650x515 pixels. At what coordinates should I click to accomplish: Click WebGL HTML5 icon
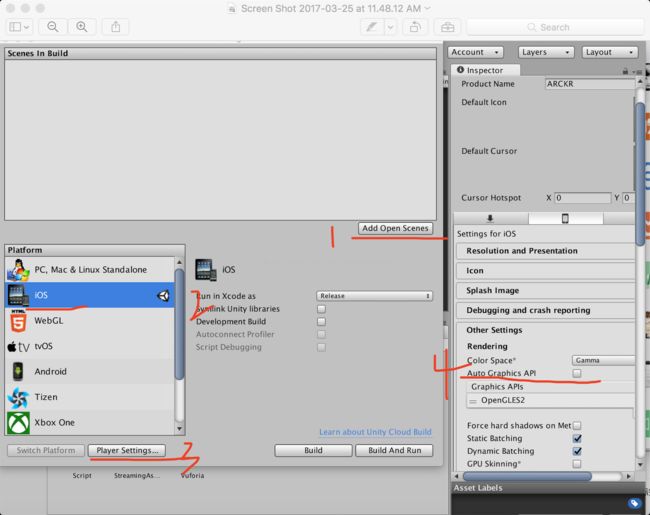click(18, 321)
